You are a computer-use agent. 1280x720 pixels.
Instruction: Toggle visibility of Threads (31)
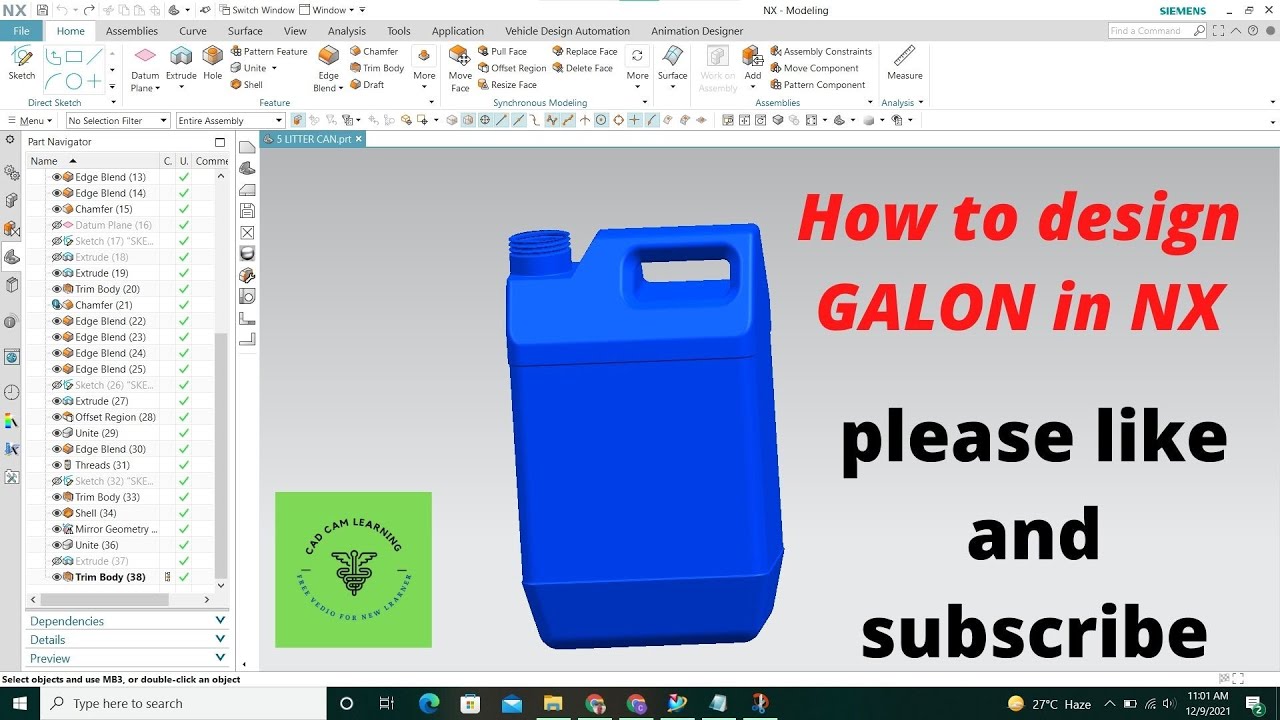point(56,465)
